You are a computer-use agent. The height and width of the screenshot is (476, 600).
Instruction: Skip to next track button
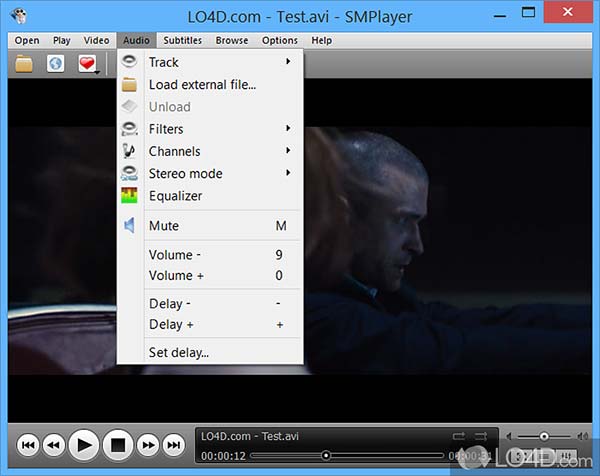pos(174,445)
